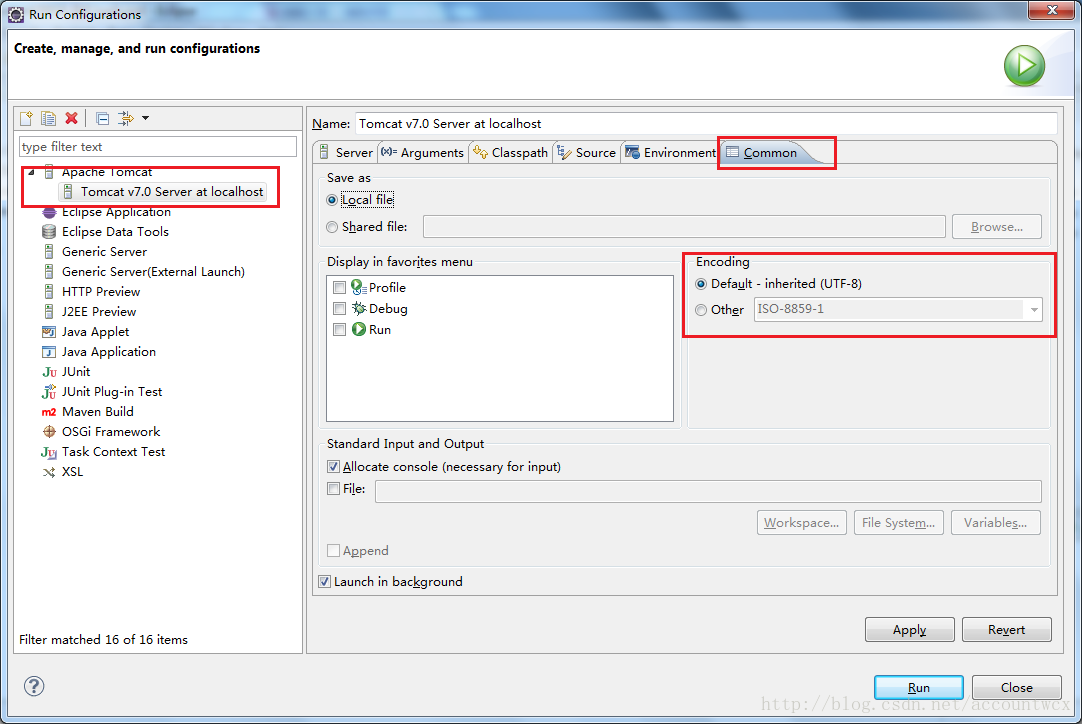The image size is (1082, 724).
Task: Click the Browse... button
Action: pyautogui.click(x=996, y=227)
